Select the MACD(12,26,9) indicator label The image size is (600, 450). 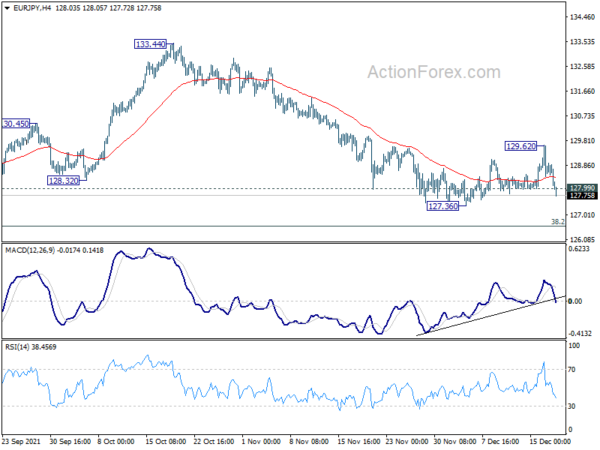click(x=30, y=251)
